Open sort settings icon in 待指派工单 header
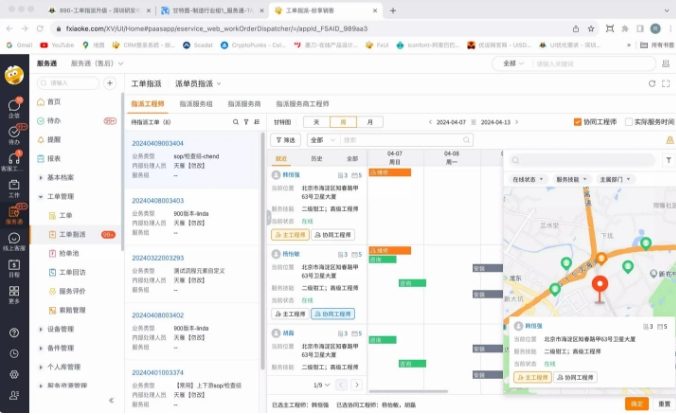Image resolution: width=676 pixels, height=415 pixels. [257, 122]
